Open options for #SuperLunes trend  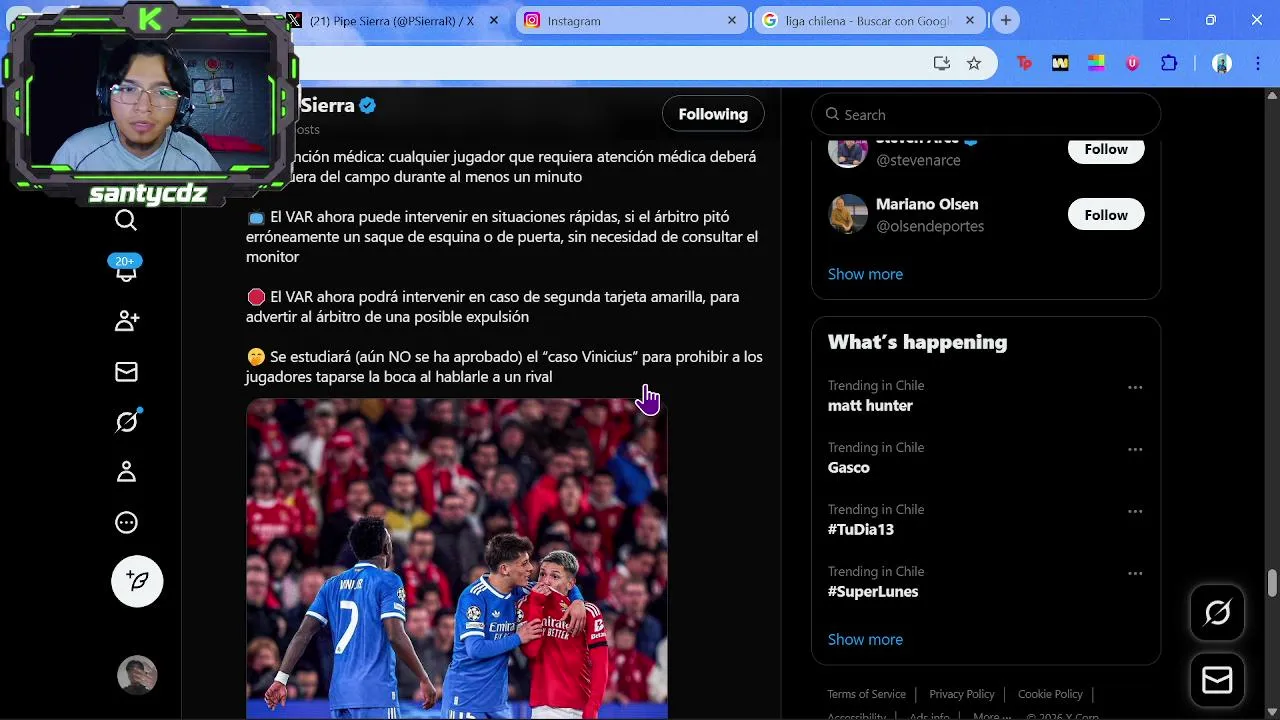[1135, 573]
